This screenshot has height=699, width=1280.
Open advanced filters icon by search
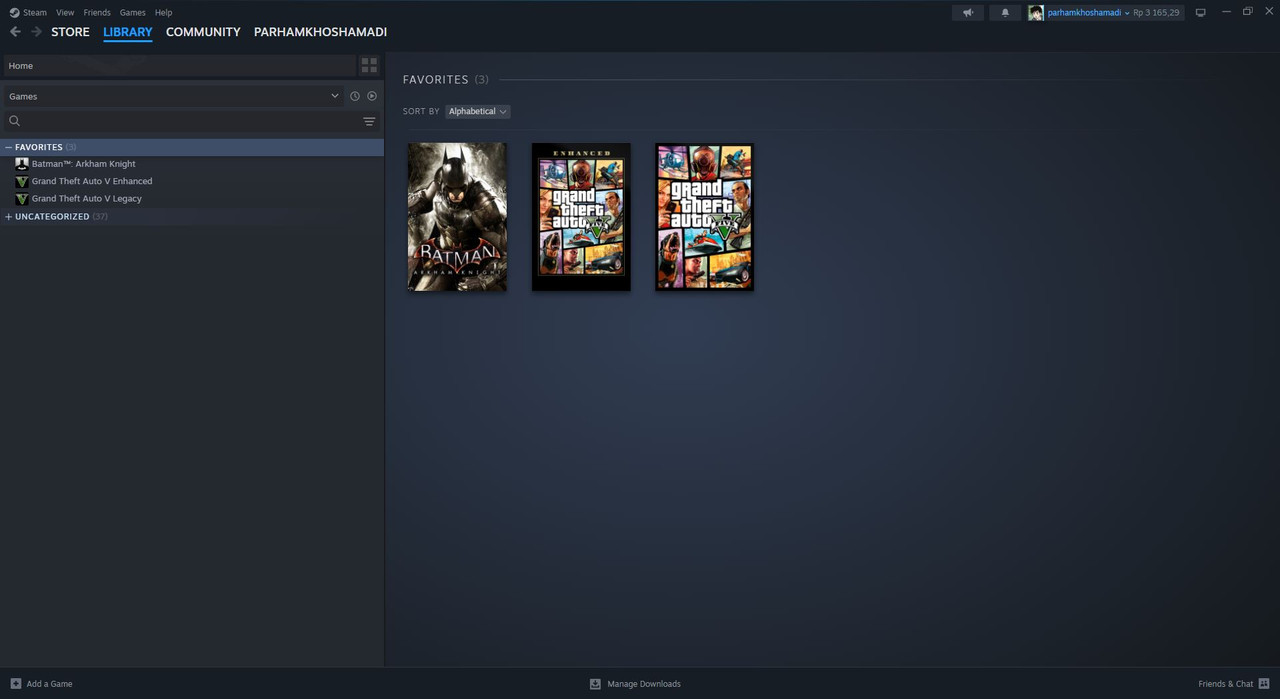[x=369, y=122]
